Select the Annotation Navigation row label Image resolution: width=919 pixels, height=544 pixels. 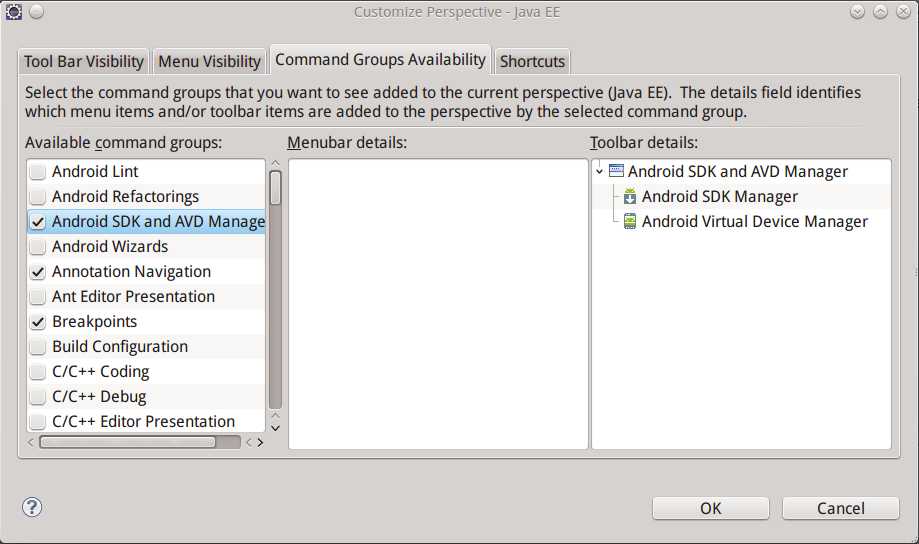(131, 271)
